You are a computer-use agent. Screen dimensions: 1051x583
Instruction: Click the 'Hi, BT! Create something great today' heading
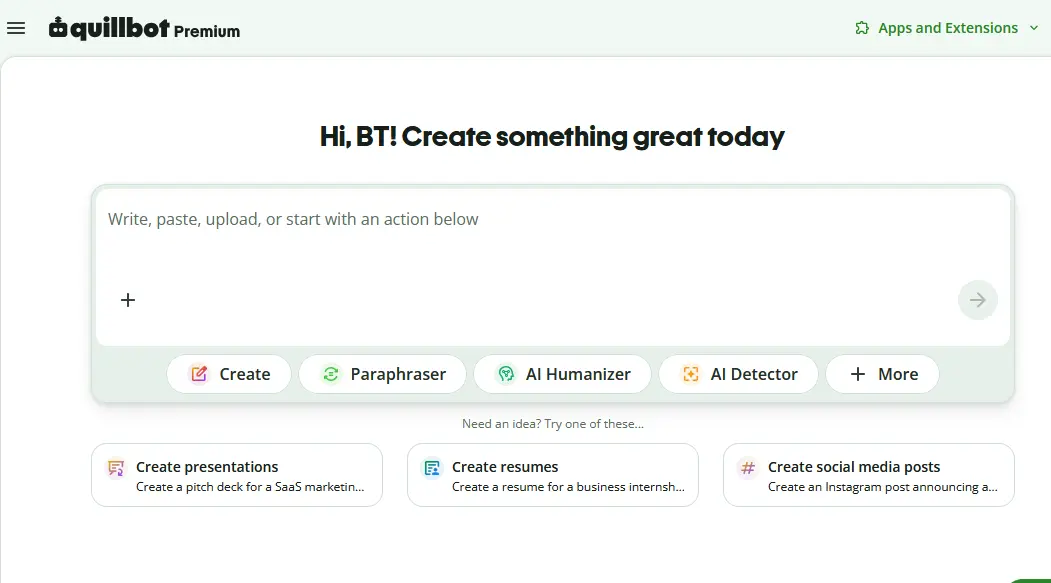[552, 137]
